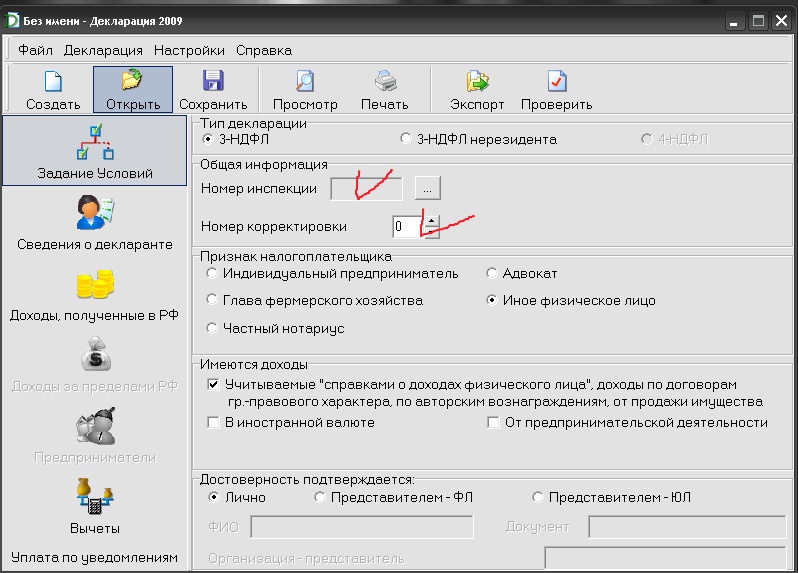Increase Номер корректировки with the up arrow
The width and height of the screenshot is (798, 573).
tap(431, 221)
